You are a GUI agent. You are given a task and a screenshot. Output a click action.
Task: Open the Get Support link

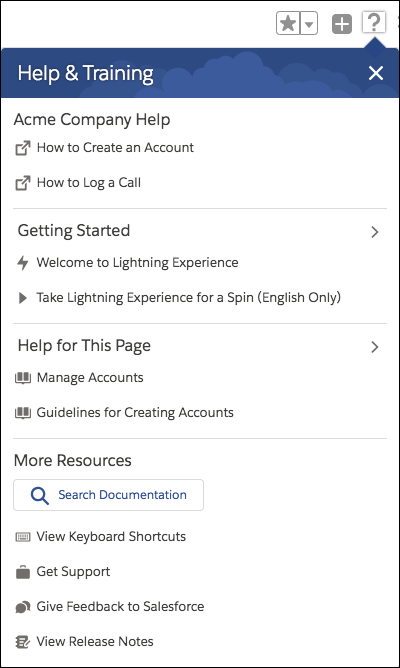pos(73,572)
